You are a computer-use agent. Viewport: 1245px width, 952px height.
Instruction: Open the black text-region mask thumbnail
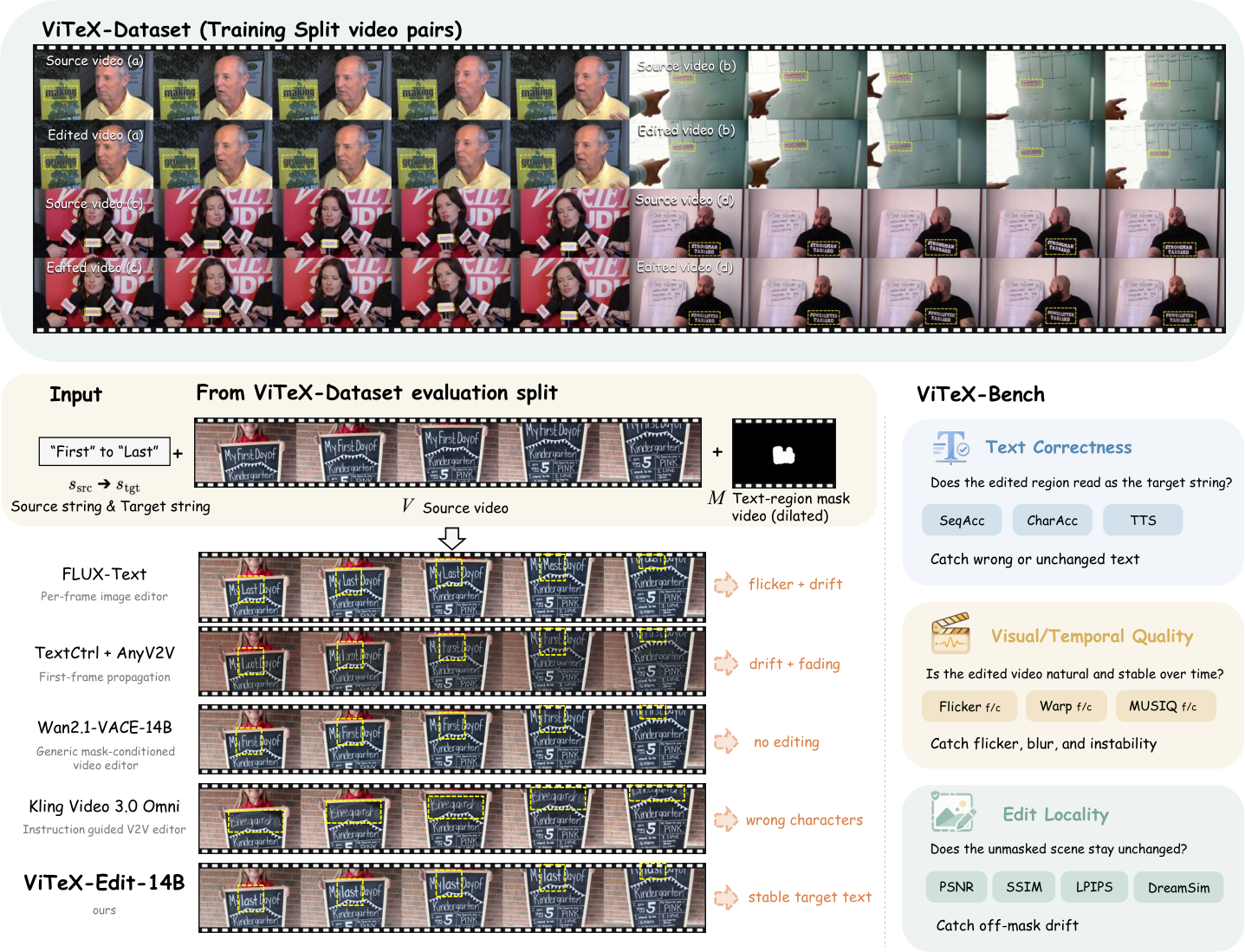point(784,454)
